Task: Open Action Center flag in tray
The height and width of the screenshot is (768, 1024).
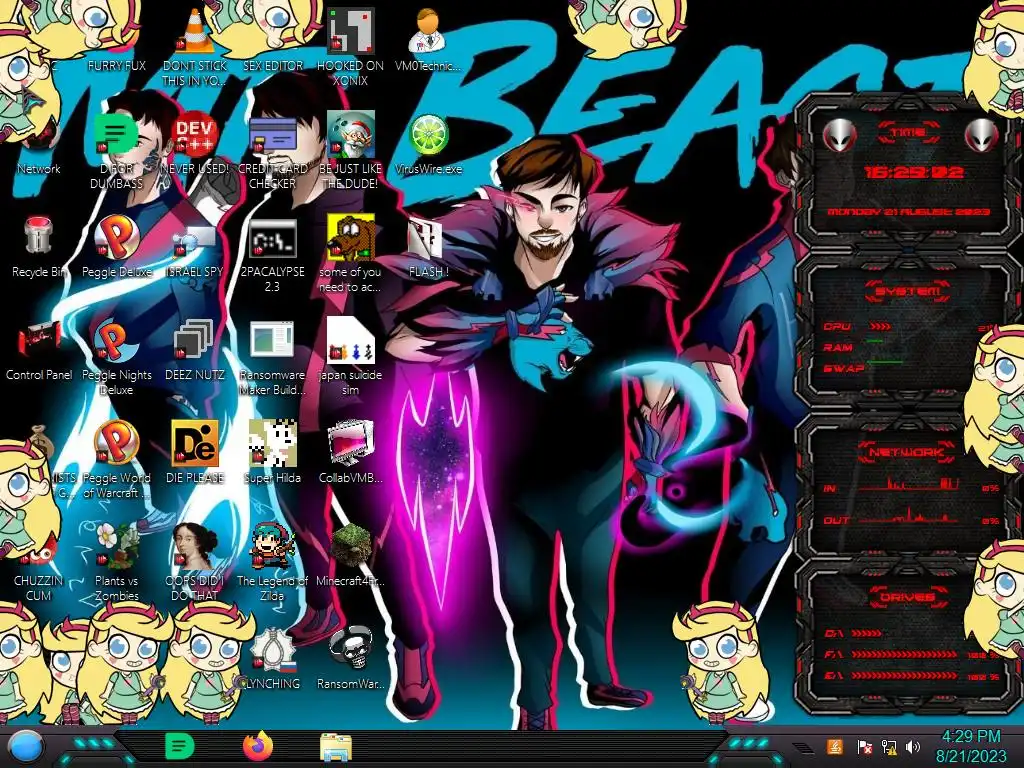Action: tap(863, 747)
